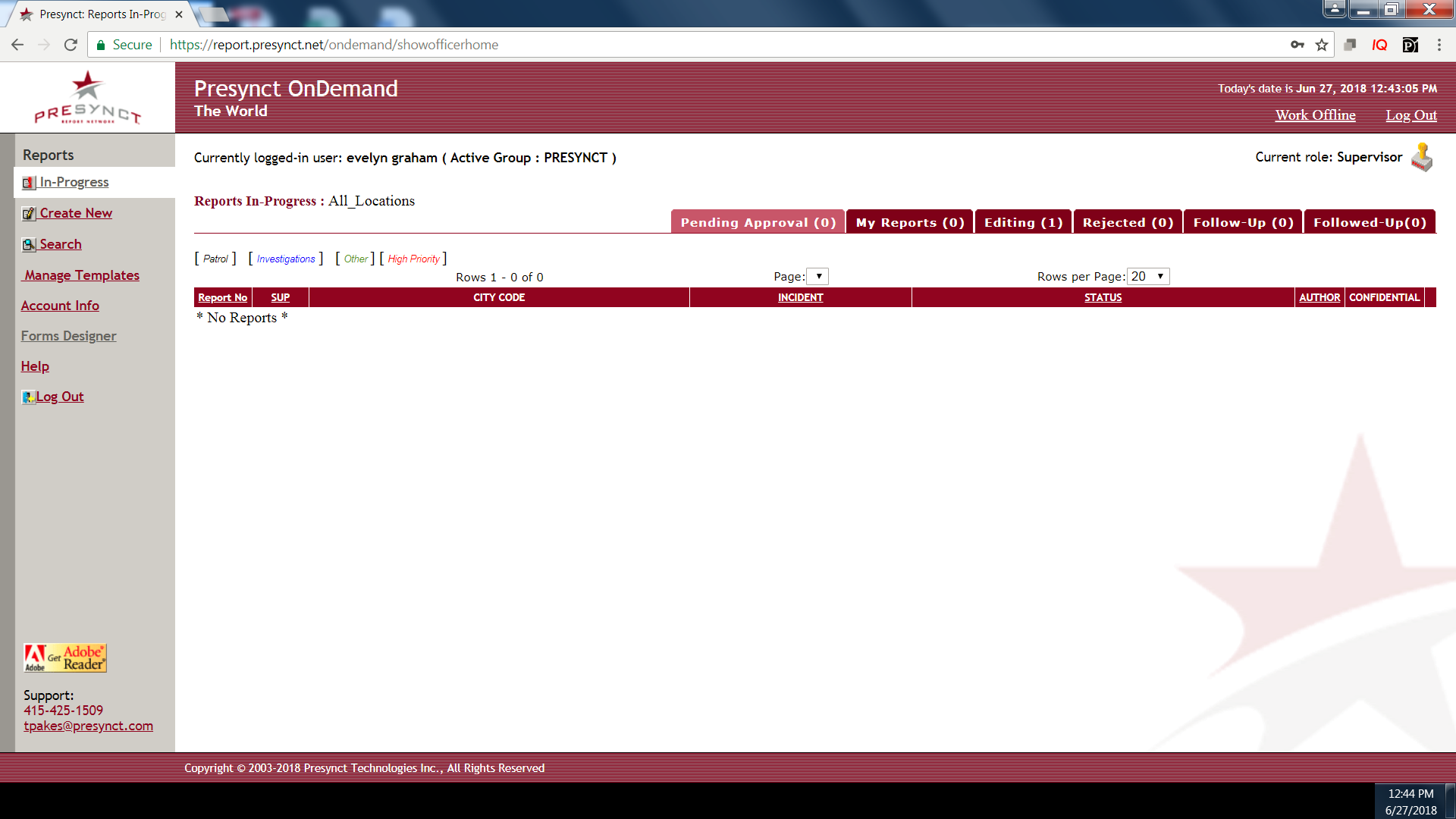The width and height of the screenshot is (1456, 819).
Task: Click the Get Adobe Reader badge
Action: (65, 658)
